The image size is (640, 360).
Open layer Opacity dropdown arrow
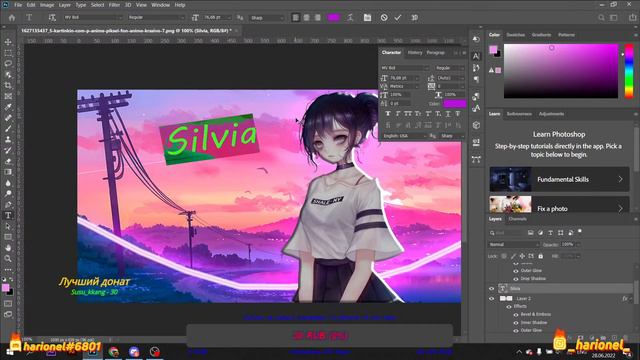click(x=578, y=244)
